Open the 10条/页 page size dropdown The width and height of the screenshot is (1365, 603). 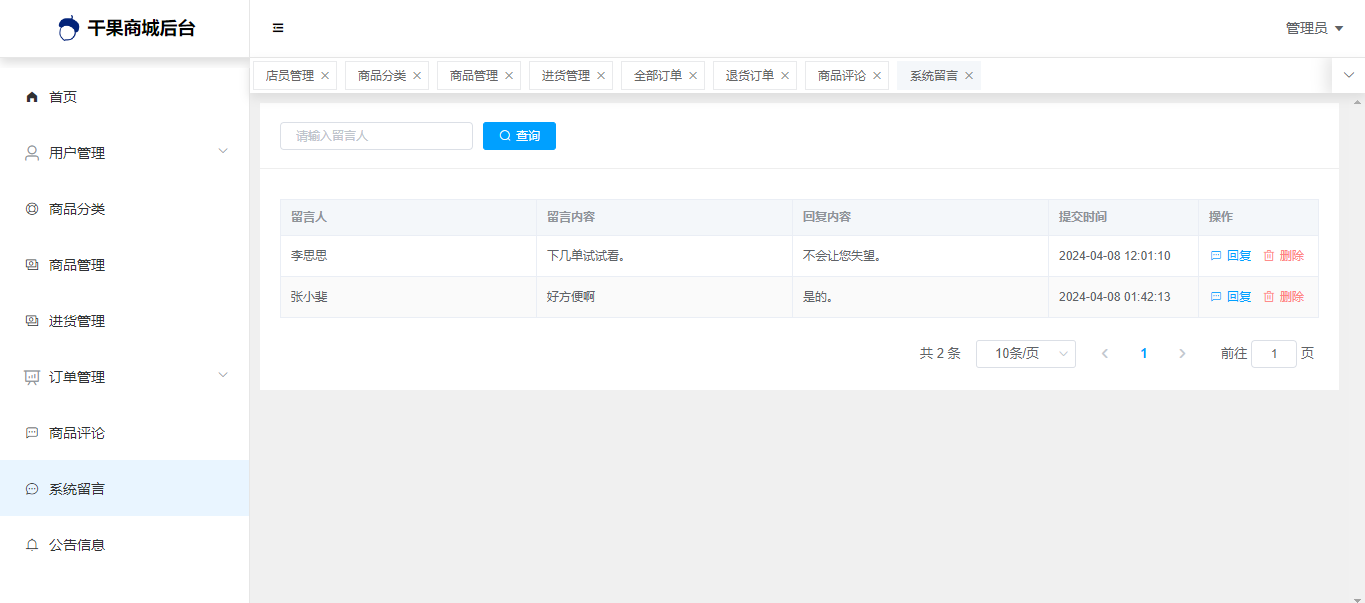pos(1025,354)
